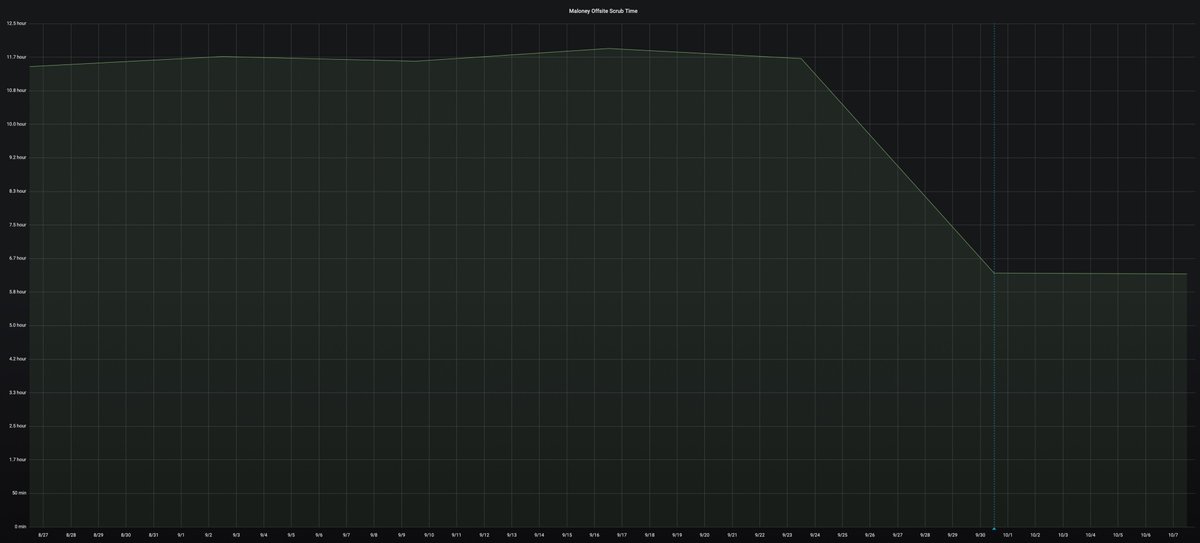Click the 5.0 hour y-axis label
The width and height of the screenshot is (1200, 543).
click(x=17, y=325)
